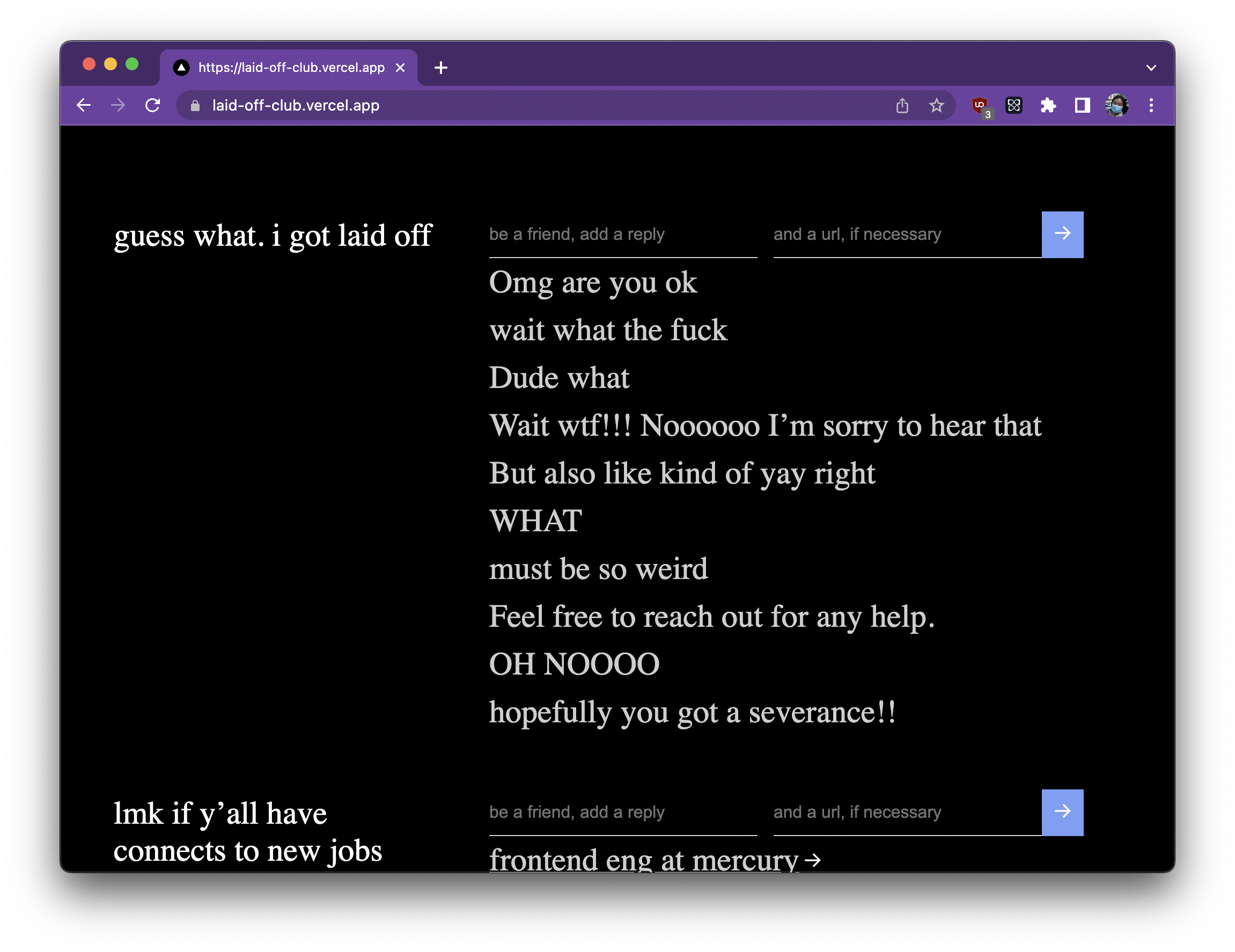Click the share page icon

tap(902, 105)
